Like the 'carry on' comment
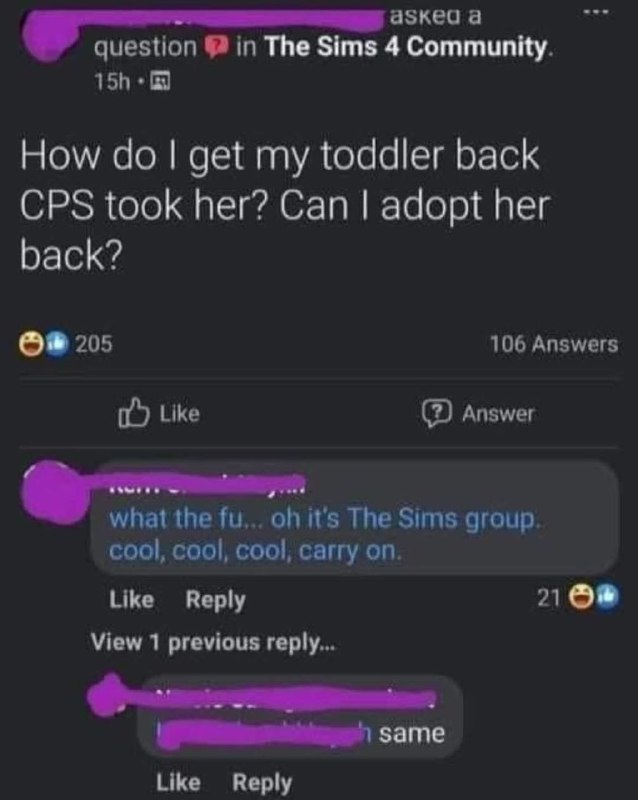638x800 pixels. (x=132, y=599)
